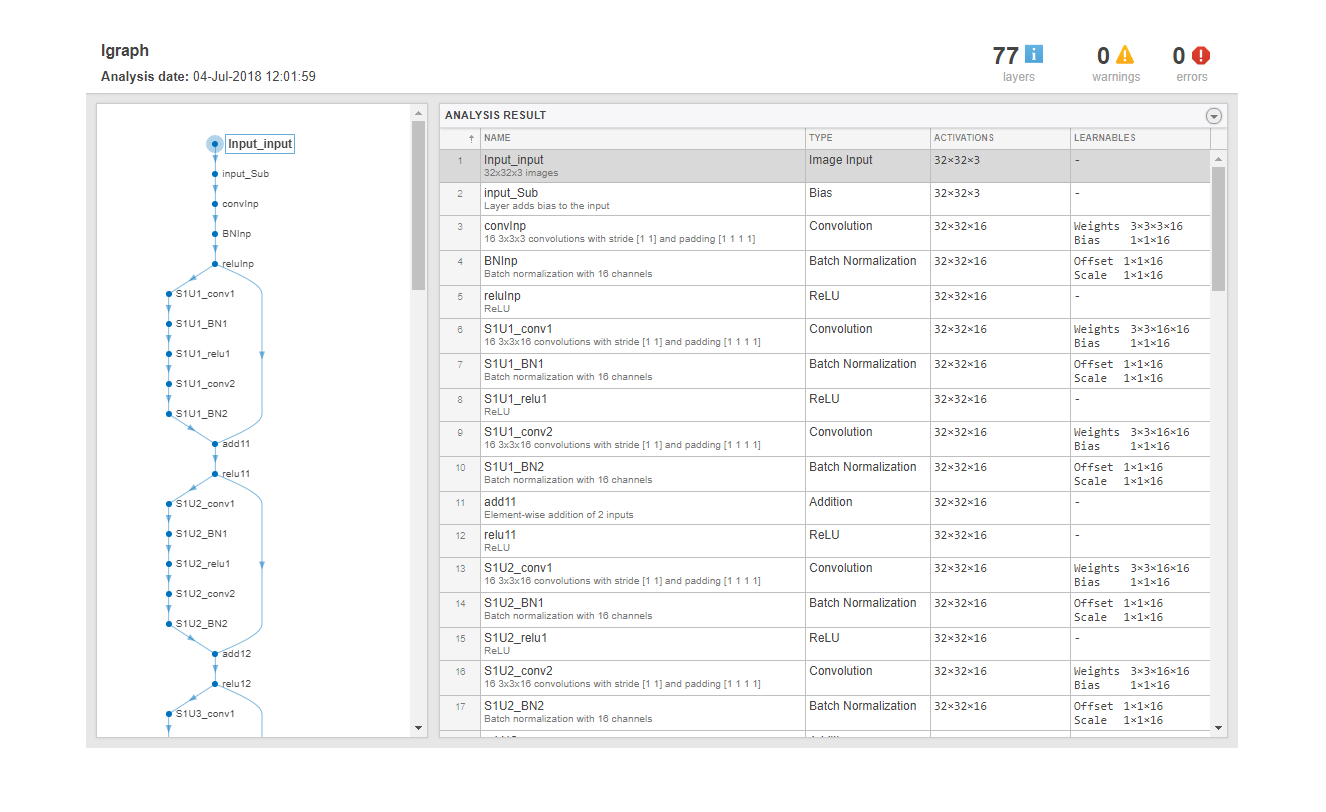Click the graph pane scroll down arrow
Image resolution: width=1326 pixels, height=812 pixels.
point(418,728)
